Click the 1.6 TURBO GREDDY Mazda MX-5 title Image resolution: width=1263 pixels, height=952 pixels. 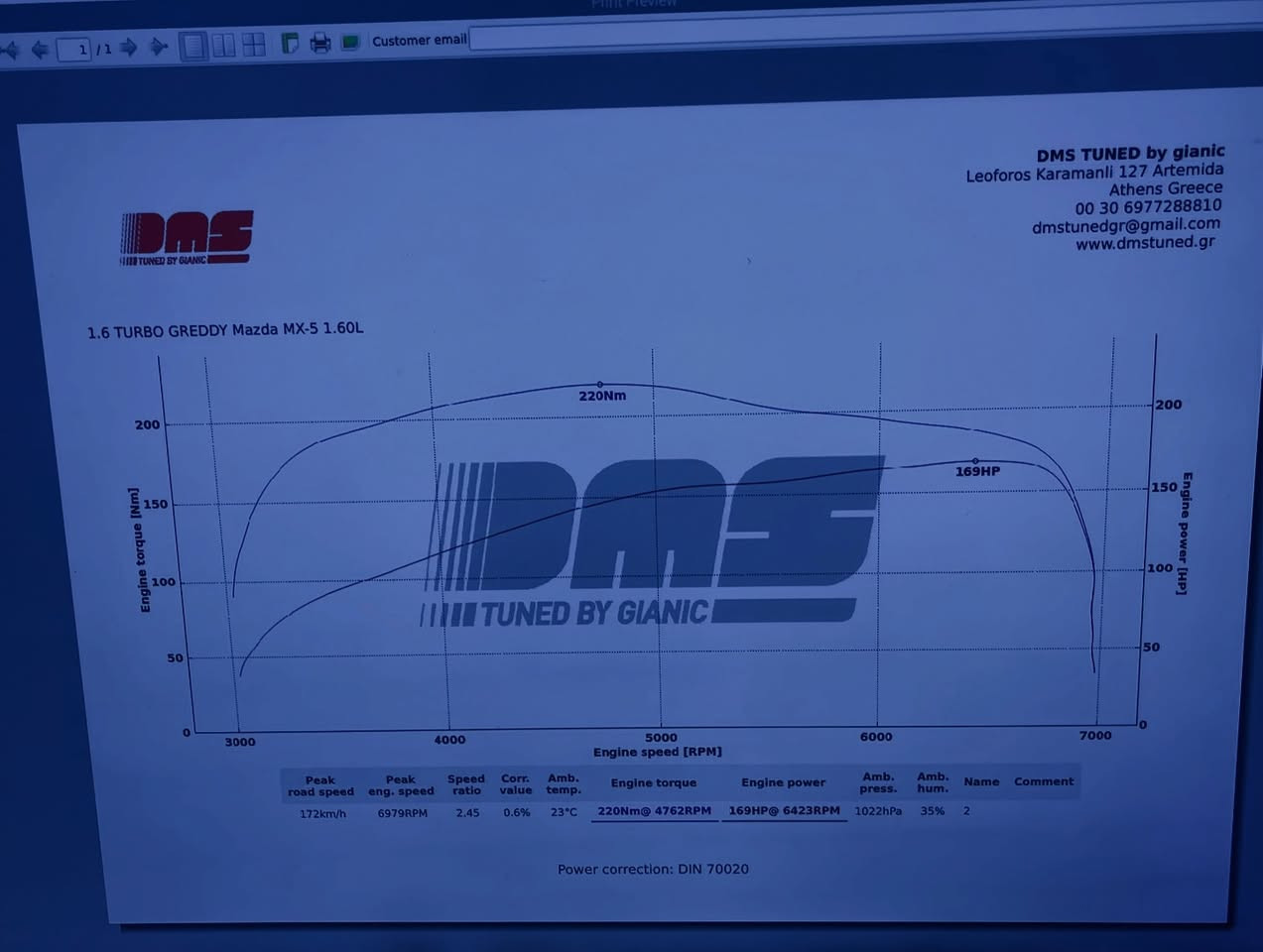(x=225, y=329)
